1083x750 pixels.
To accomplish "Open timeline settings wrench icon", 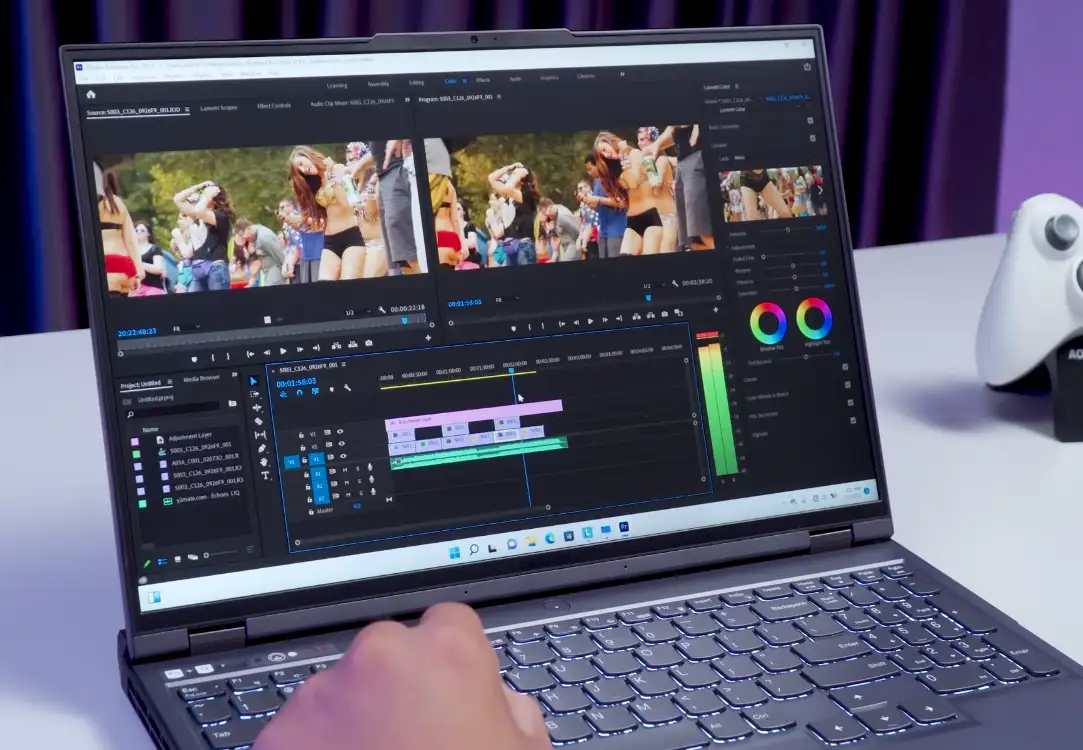I will point(347,389).
